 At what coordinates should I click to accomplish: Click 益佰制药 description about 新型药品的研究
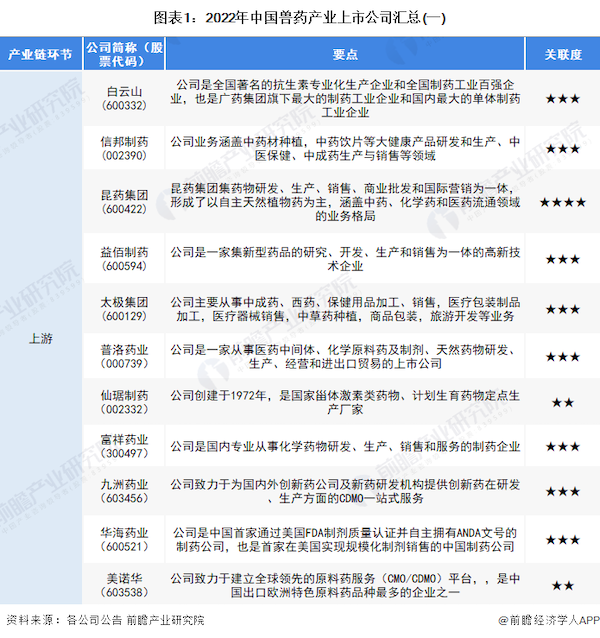click(x=345, y=259)
